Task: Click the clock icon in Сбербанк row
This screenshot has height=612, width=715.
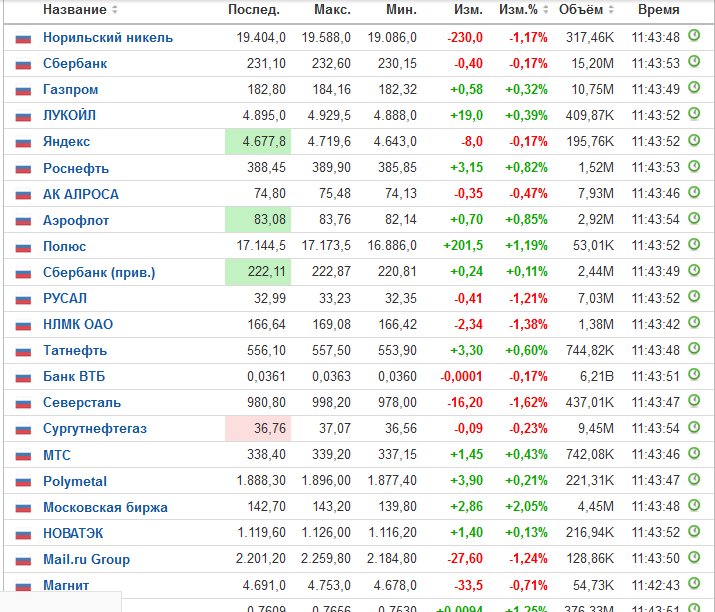Action: 694,61
